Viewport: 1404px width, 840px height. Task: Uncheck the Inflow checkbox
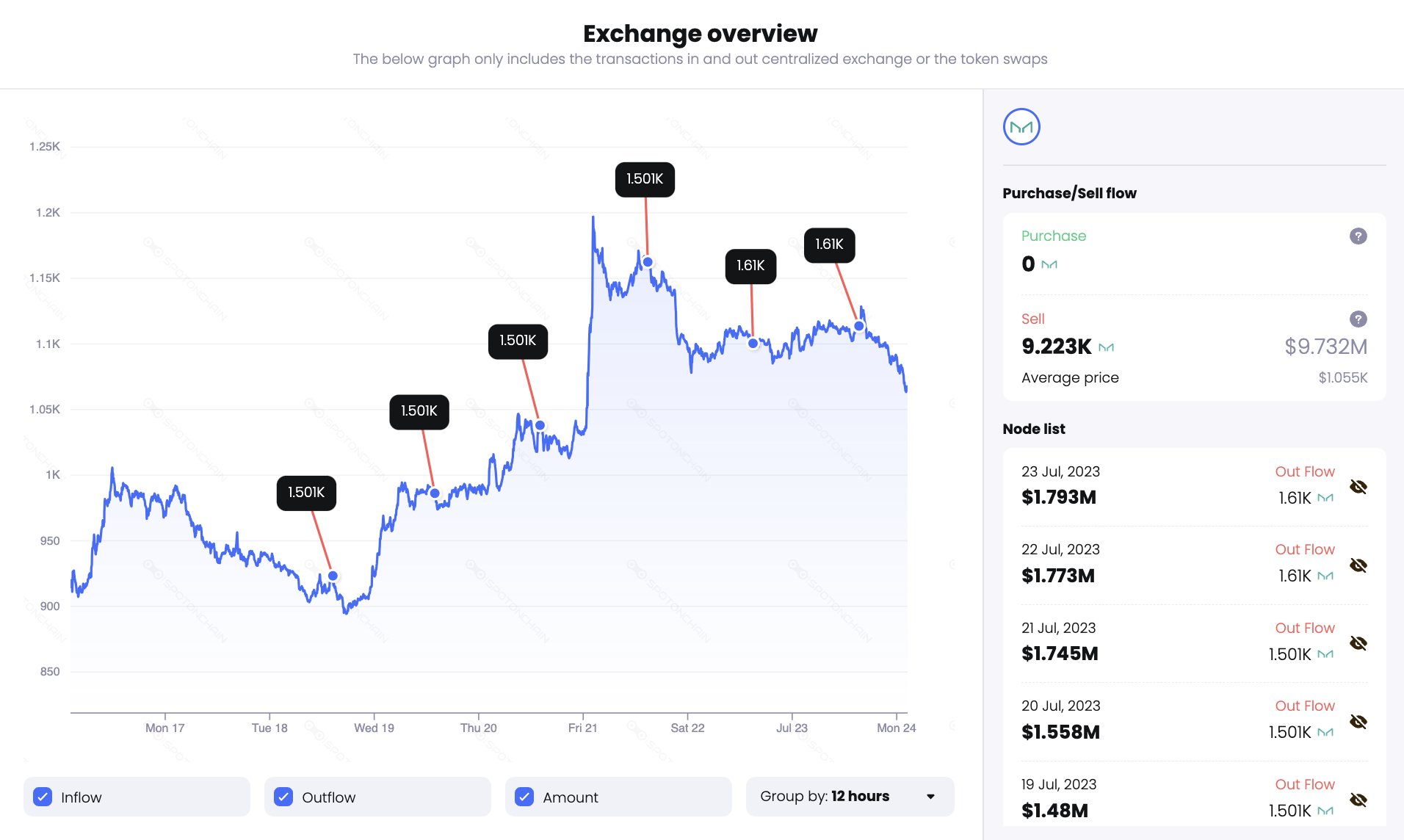[x=43, y=797]
